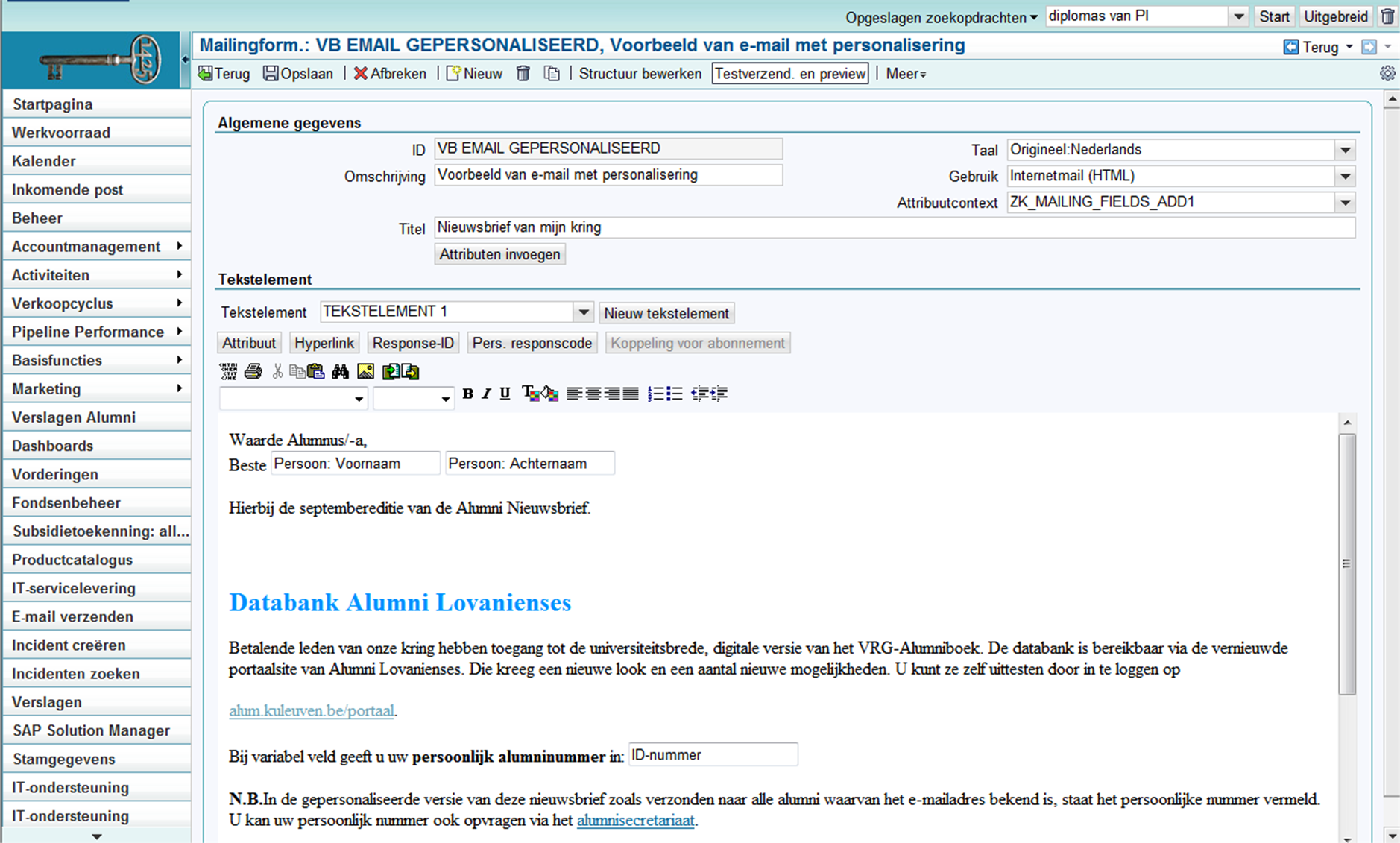This screenshot has height=843, width=1400.
Task: Click the cut scissors icon
Action: 277,371
